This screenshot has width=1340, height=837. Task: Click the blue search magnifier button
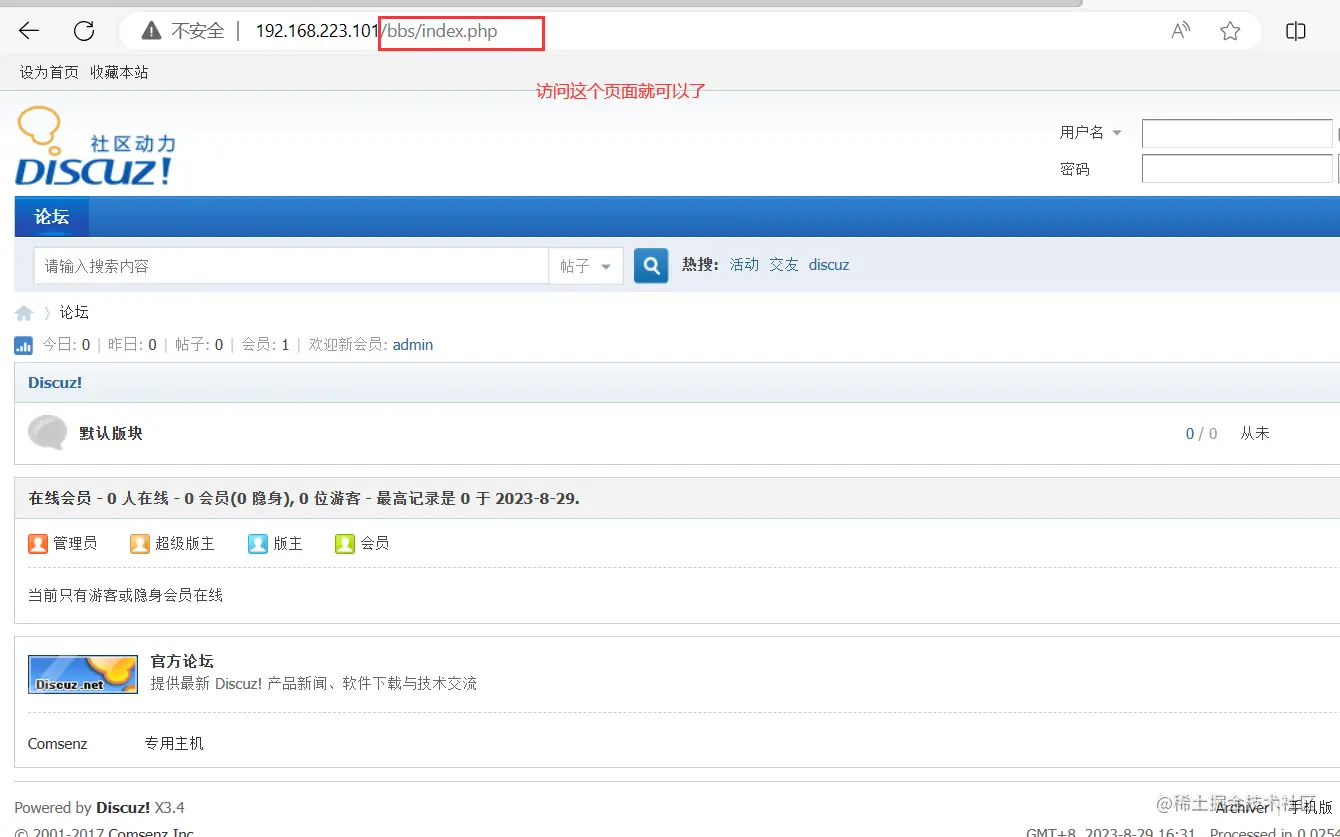(651, 266)
